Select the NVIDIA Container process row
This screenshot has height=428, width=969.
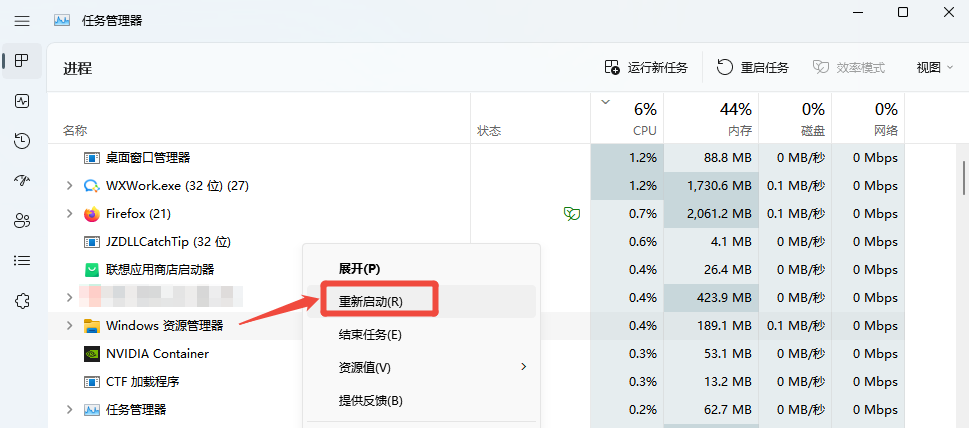(x=157, y=354)
